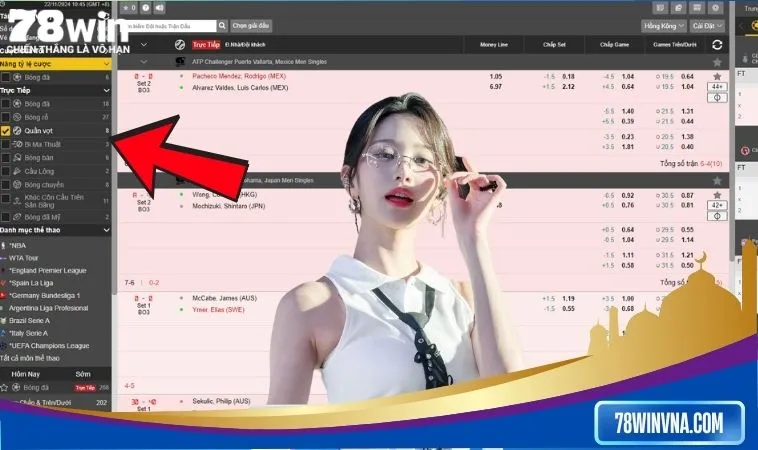Click the Bi Ma Thuật sport icon
Image resolution: width=758 pixels, height=450 pixels.
click(x=17, y=144)
